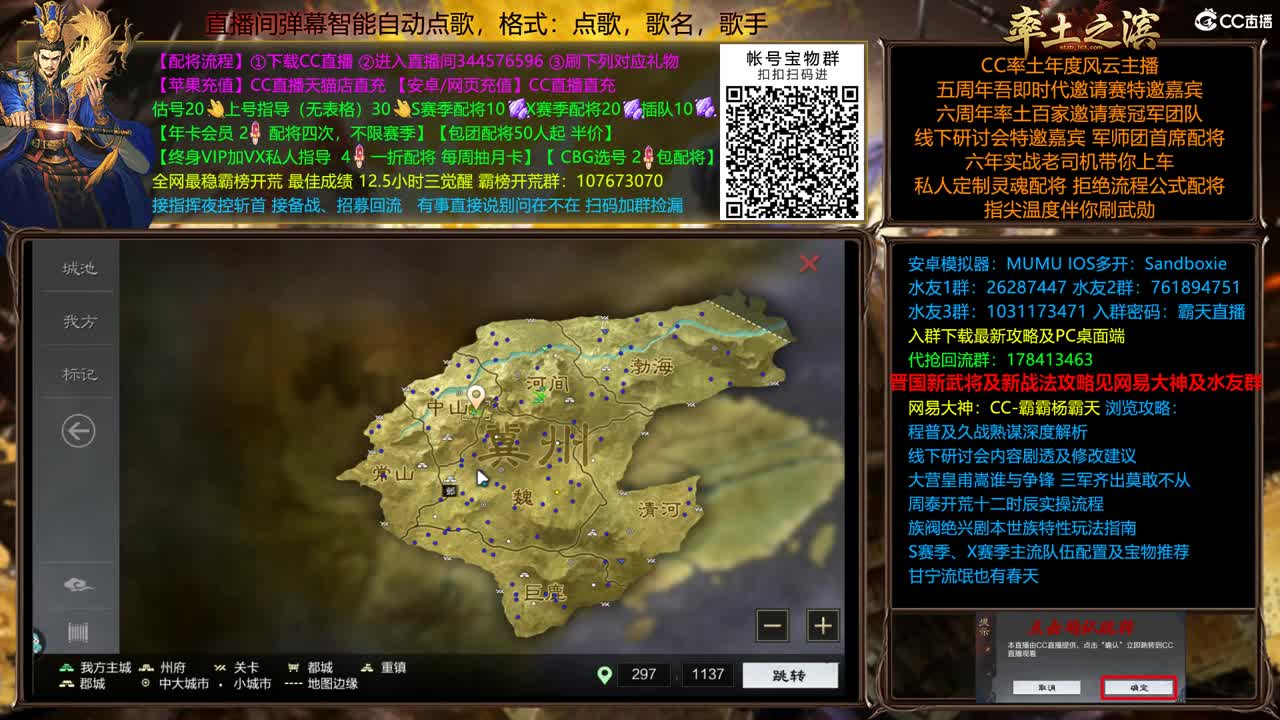Zoom out the map with minus button
Screen dimensions: 1280x720
tap(772, 626)
